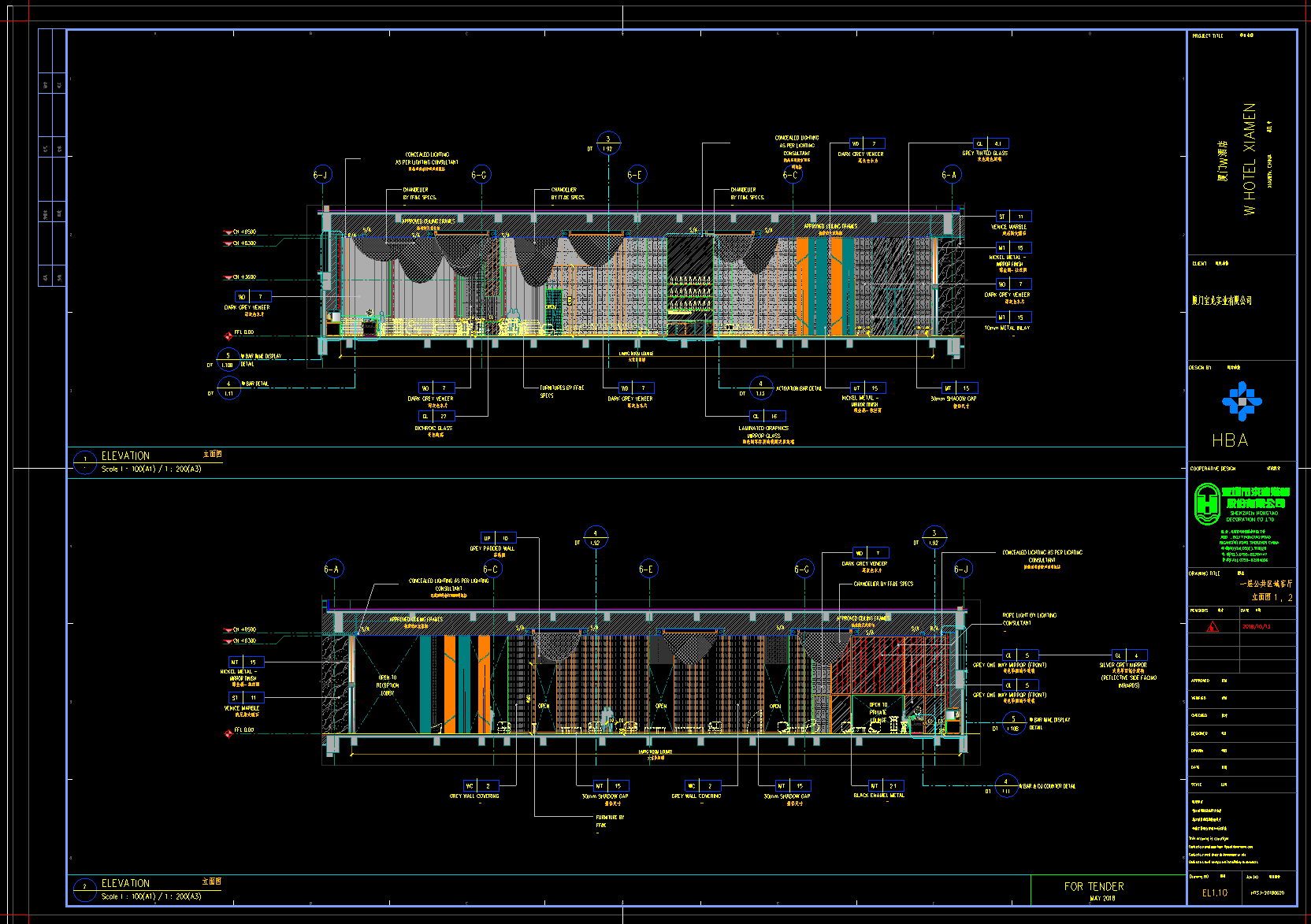The height and width of the screenshot is (924, 1311).
Task: Select the revision date 2018/10/15
Action: [1257, 627]
